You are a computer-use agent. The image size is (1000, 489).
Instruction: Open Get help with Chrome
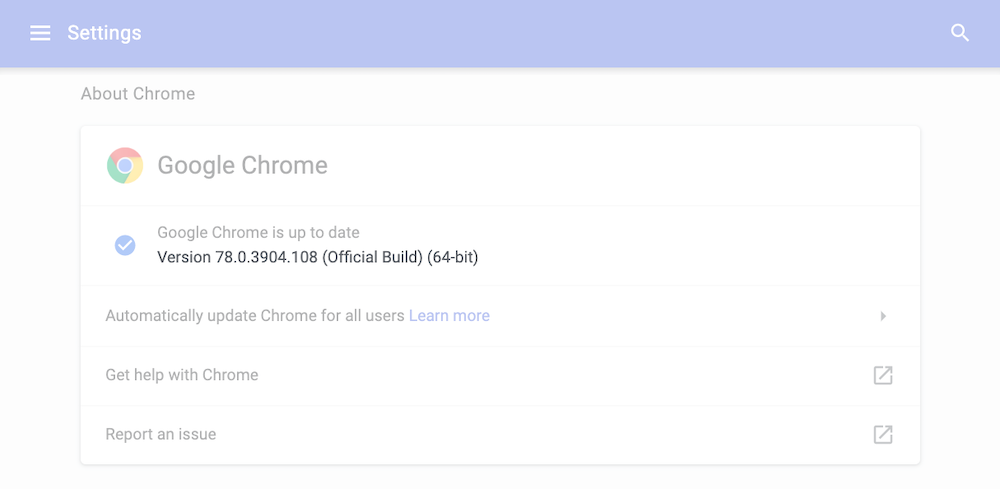[x=500, y=375]
